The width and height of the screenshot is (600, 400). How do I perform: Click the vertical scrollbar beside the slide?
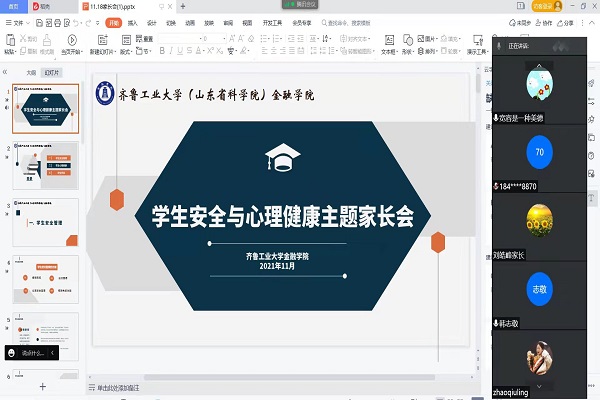click(478, 83)
